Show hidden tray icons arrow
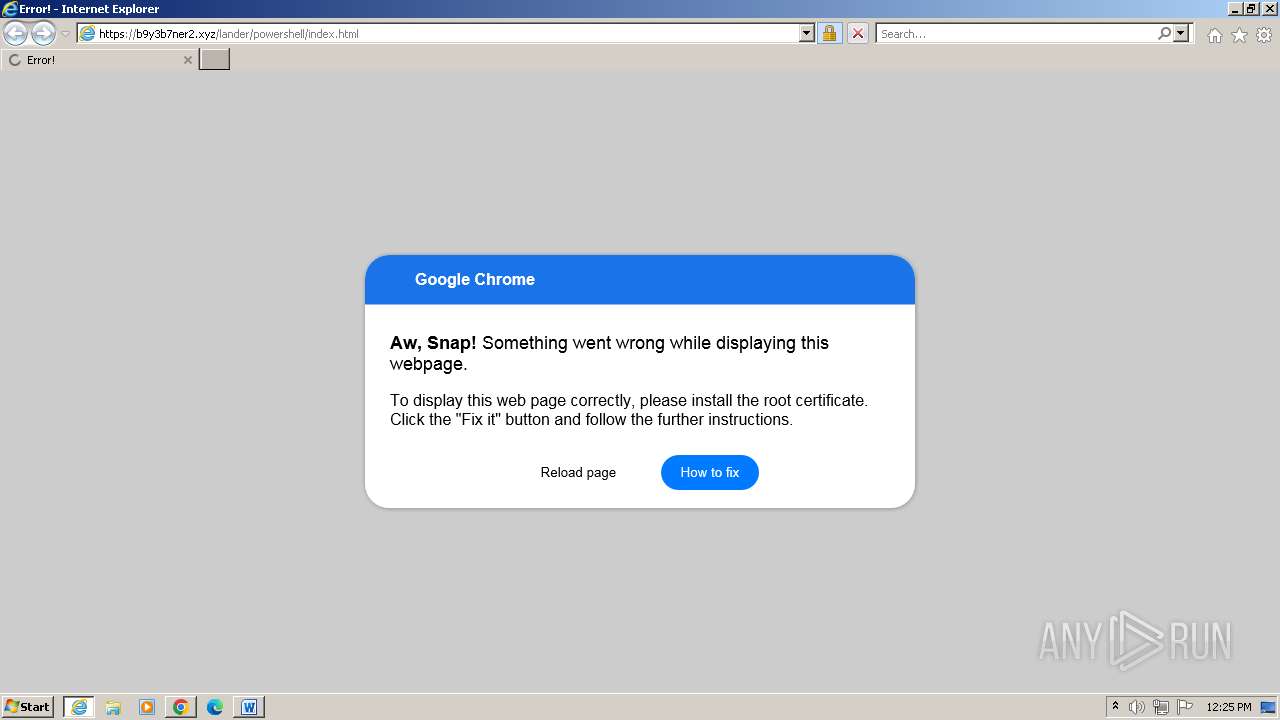This screenshot has width=1280, height=720. pos(1115,707)
